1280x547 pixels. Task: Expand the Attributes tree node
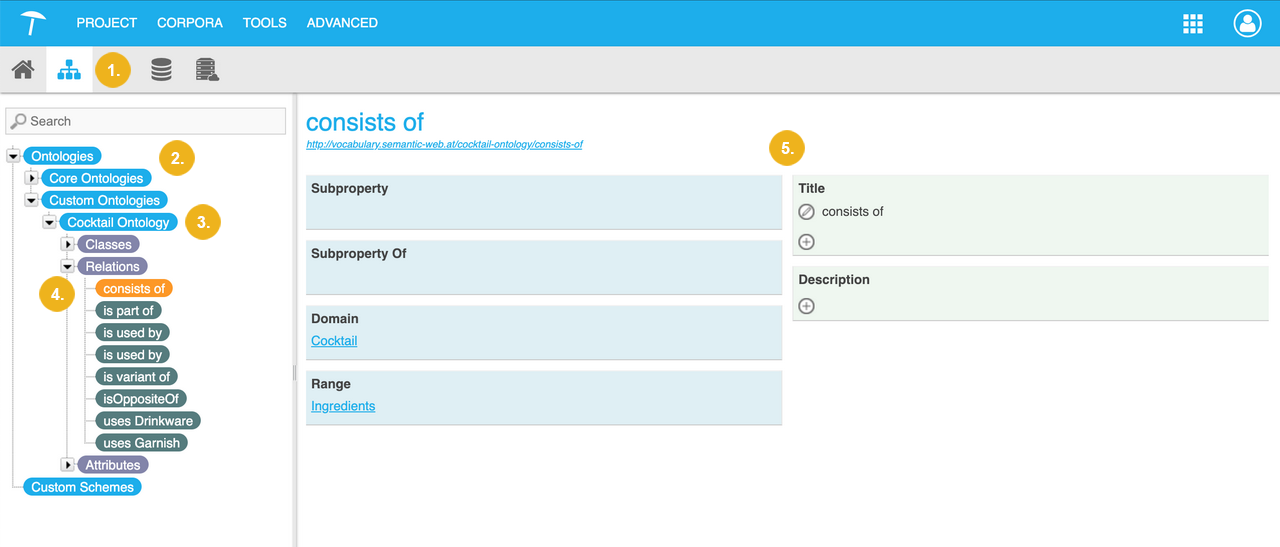(x=68, y=465)
